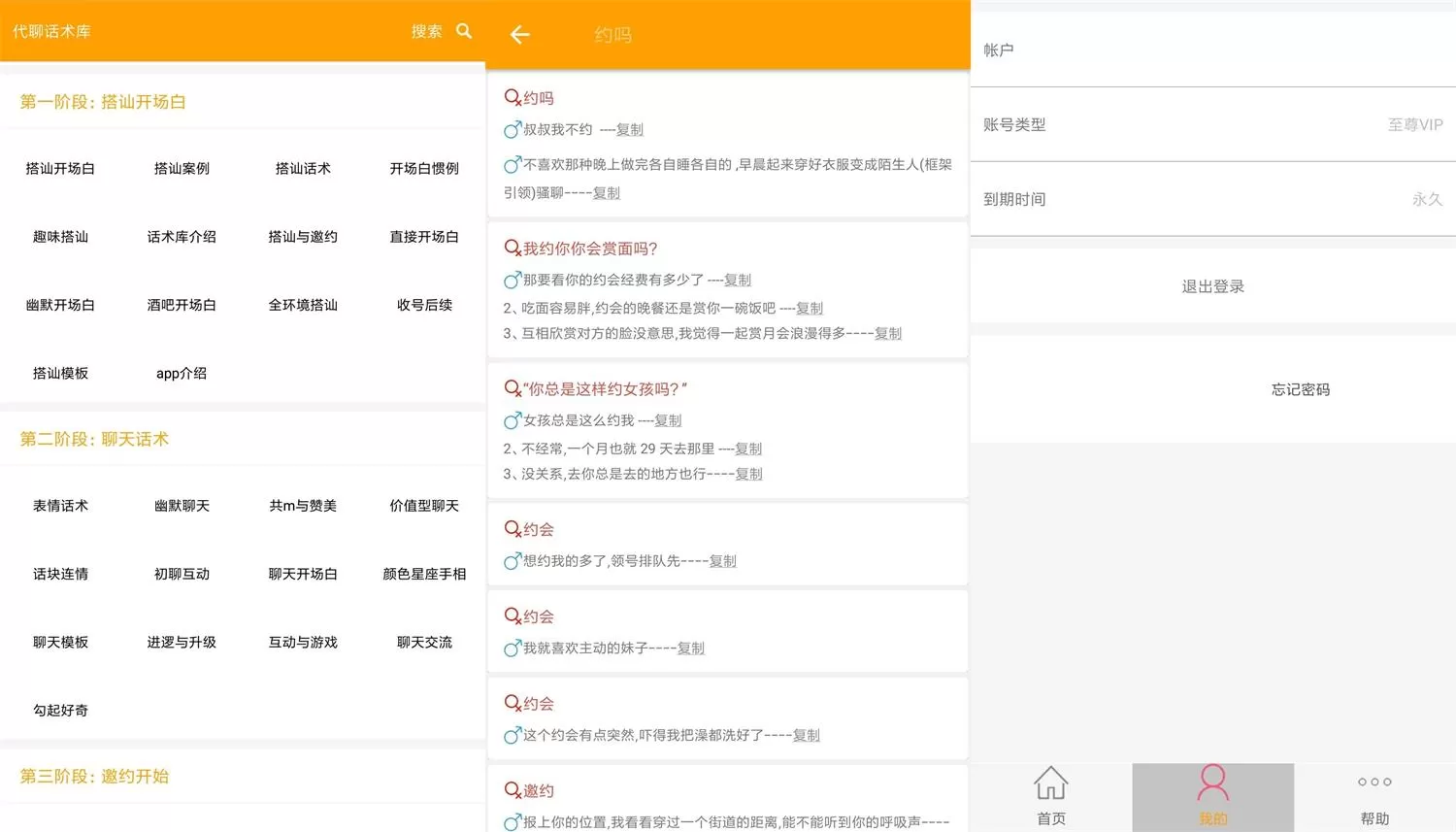Copy 叔叔我不约 using its 复制 link
Image resolution: width=1456 pixels, height=832 pixels.
(628, 129)
